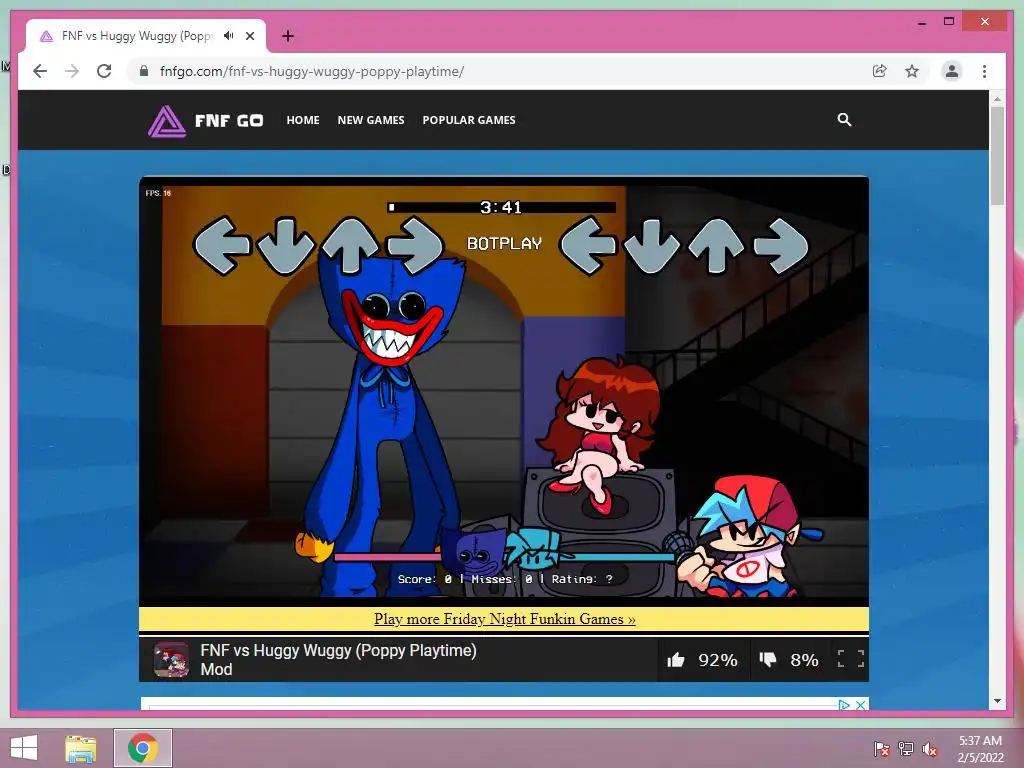Click the 3:41 song timer text
The height and width of the screenshot is (768, 1024).
(501, 208)
